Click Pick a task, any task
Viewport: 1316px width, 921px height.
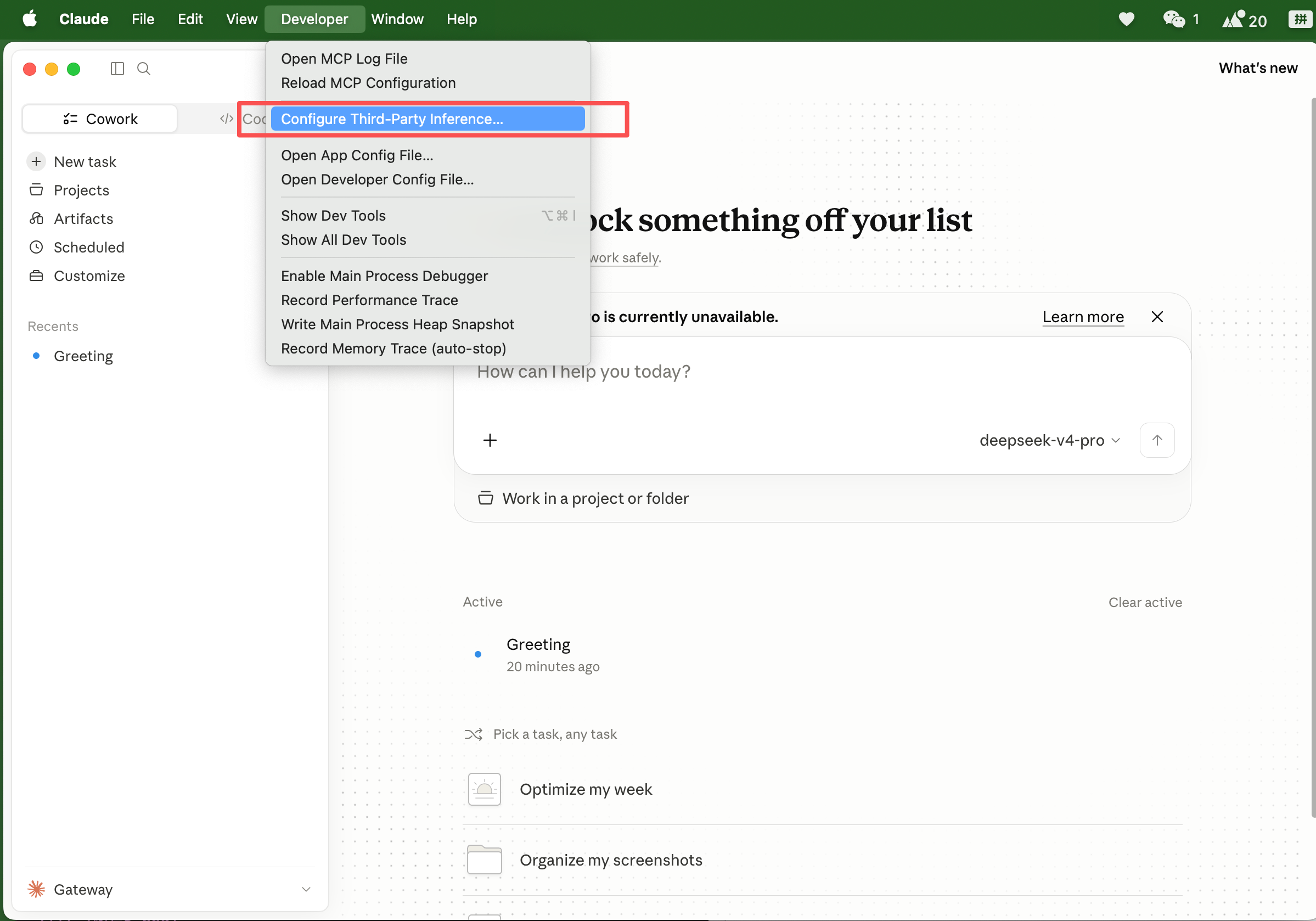pos(555,734)
